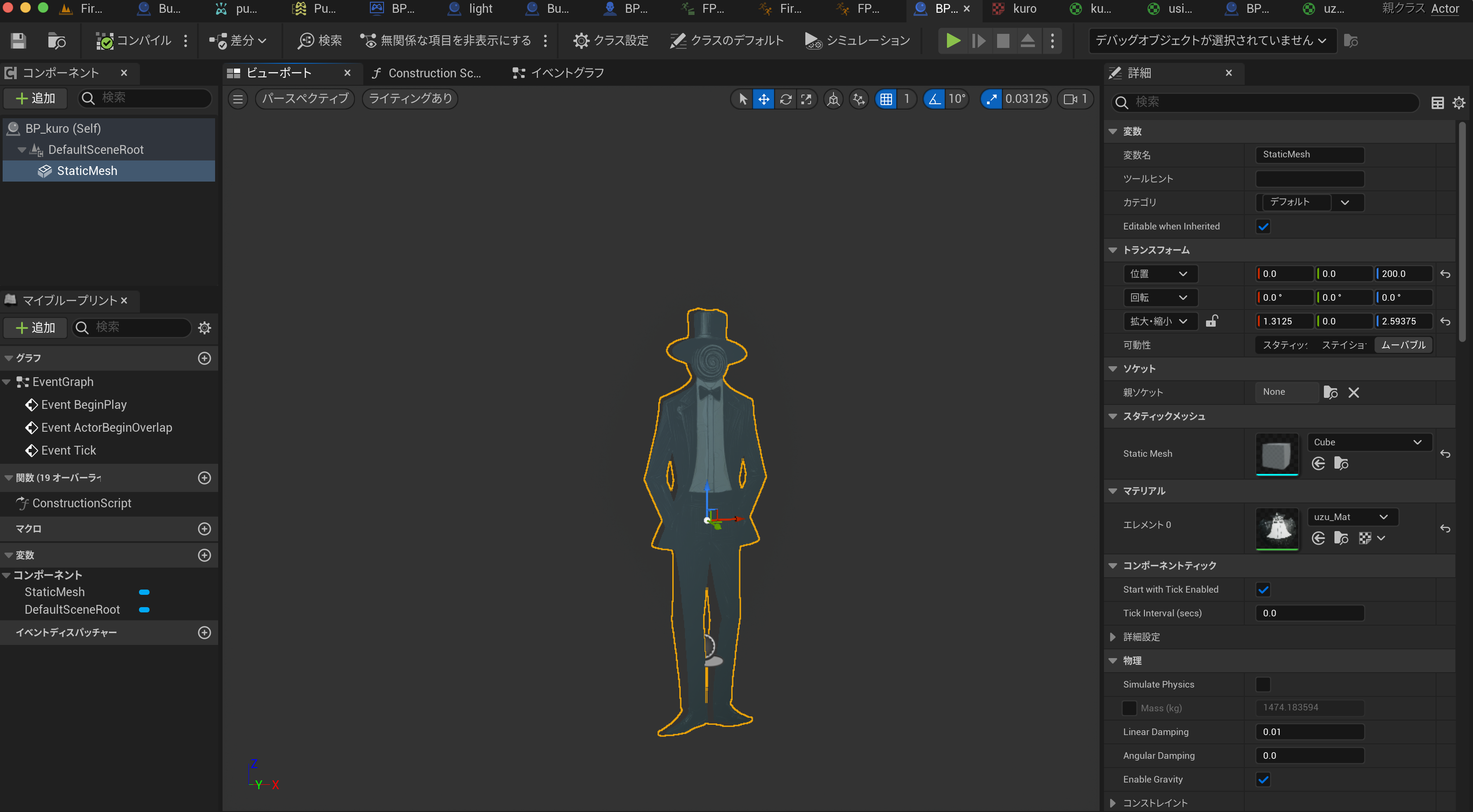This screenshot has width=1473, height=812.
Task: Open the Construction Script tab
Action: [x=427, y=73]
